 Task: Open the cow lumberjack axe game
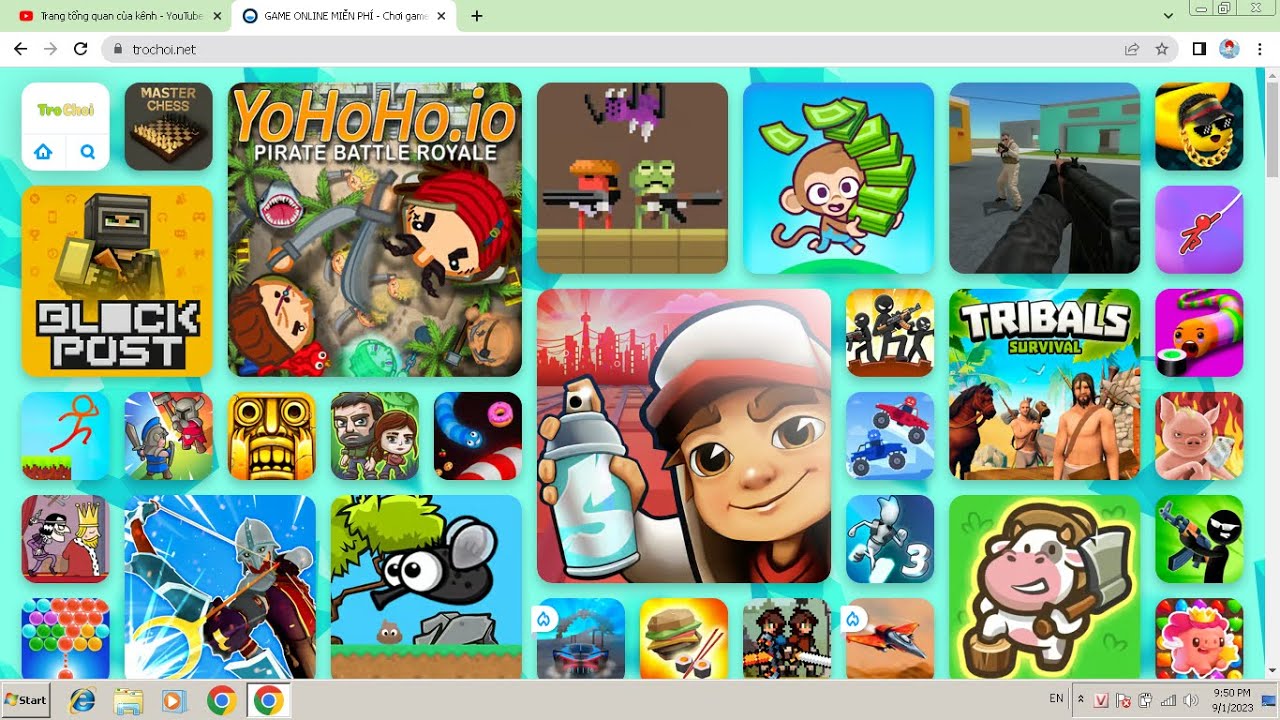tap(1044, 587)
